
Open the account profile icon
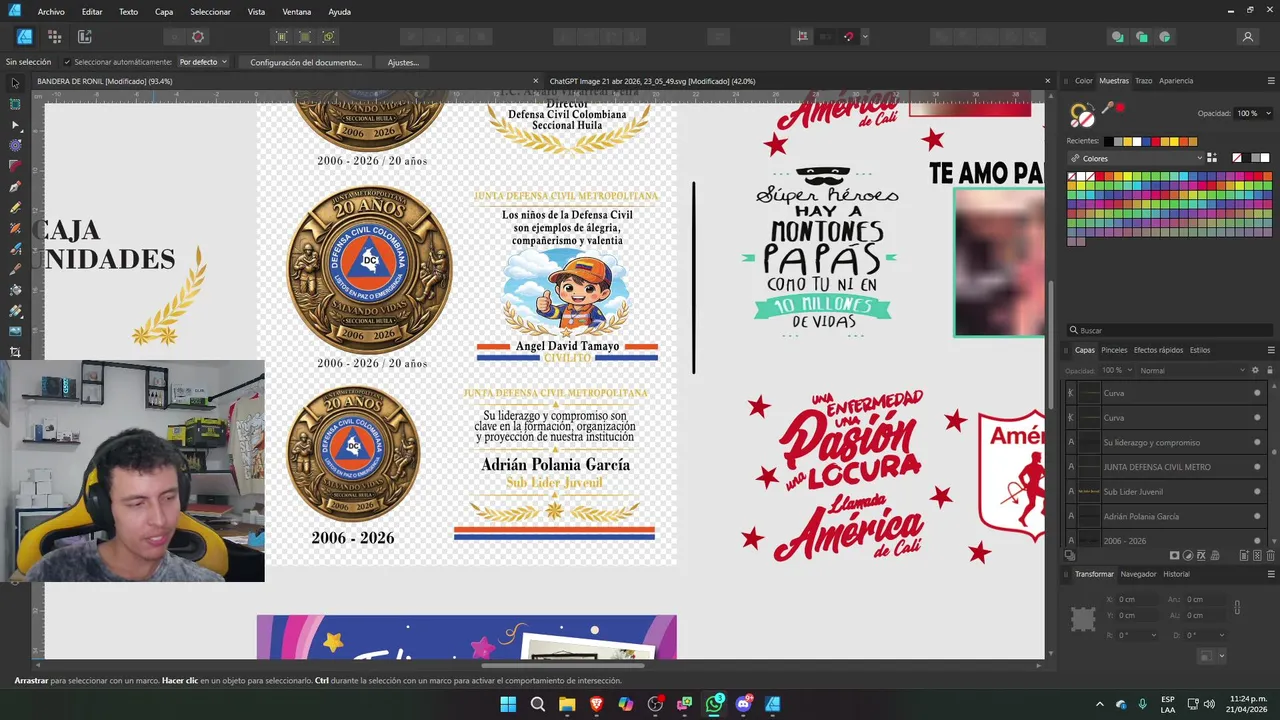pos(1247,37)
